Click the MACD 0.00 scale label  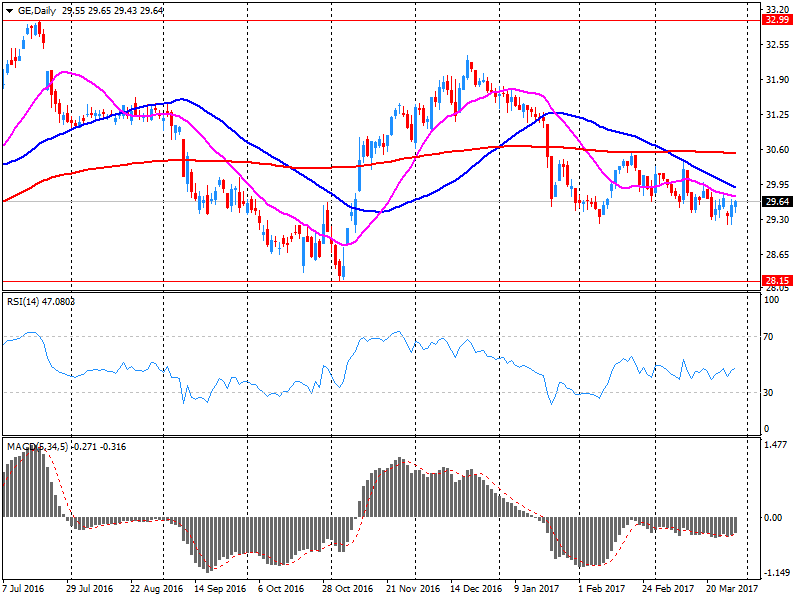pyautogui.click(x=773, y=517)
